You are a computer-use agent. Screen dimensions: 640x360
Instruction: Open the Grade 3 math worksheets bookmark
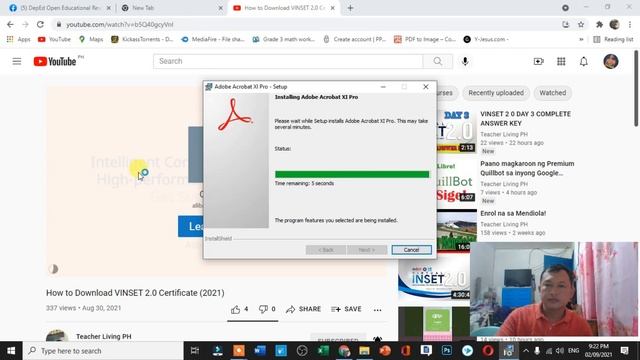coord(284,39)
